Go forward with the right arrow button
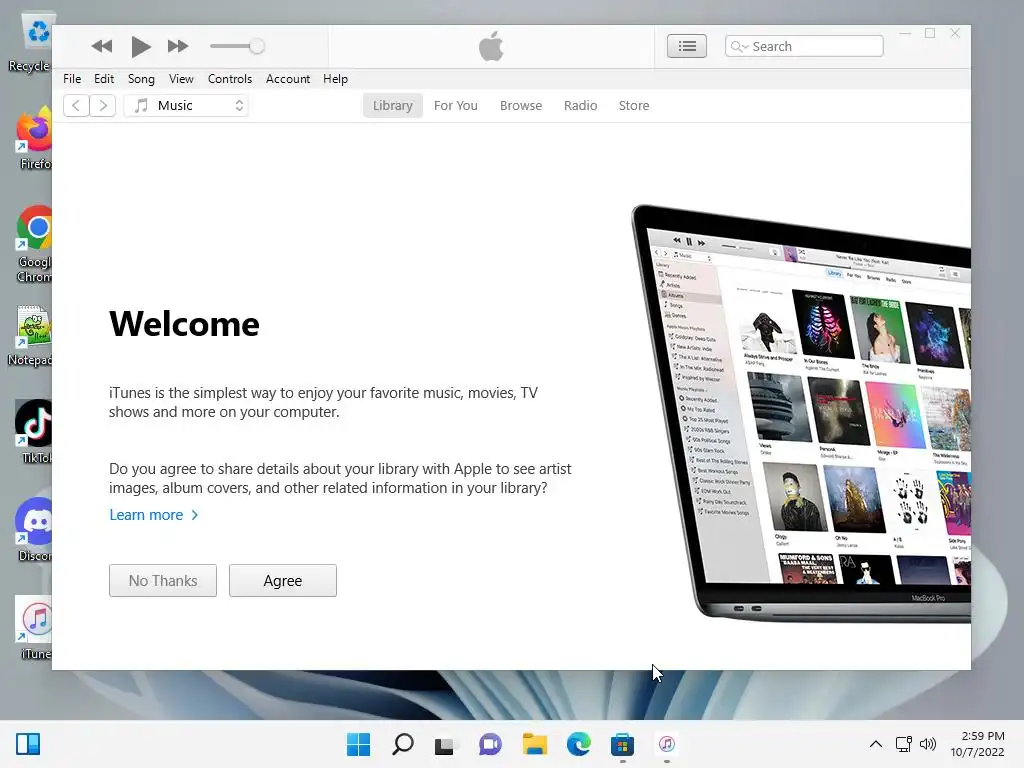Viewport: 1024px width, 768px height. [x=103, y=106]
